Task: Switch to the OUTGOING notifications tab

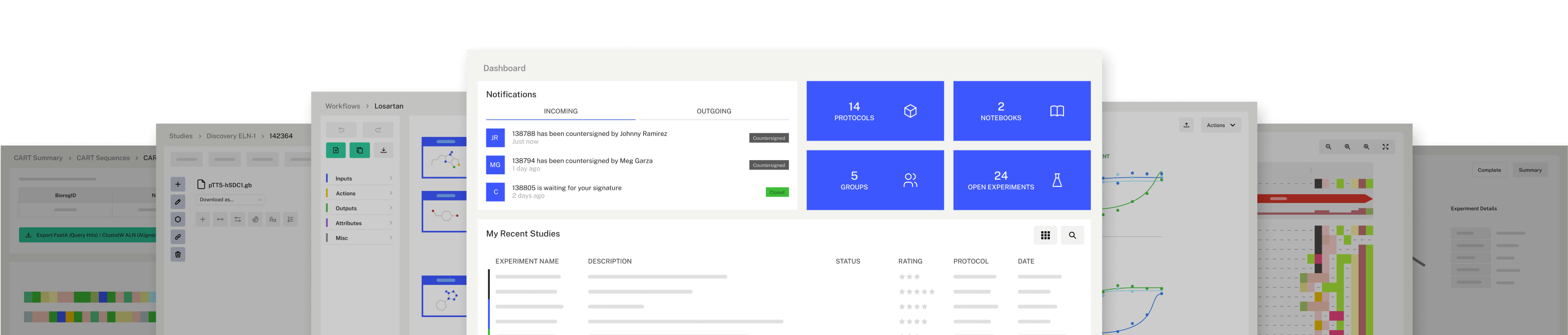Action: [x=713, y=112]
